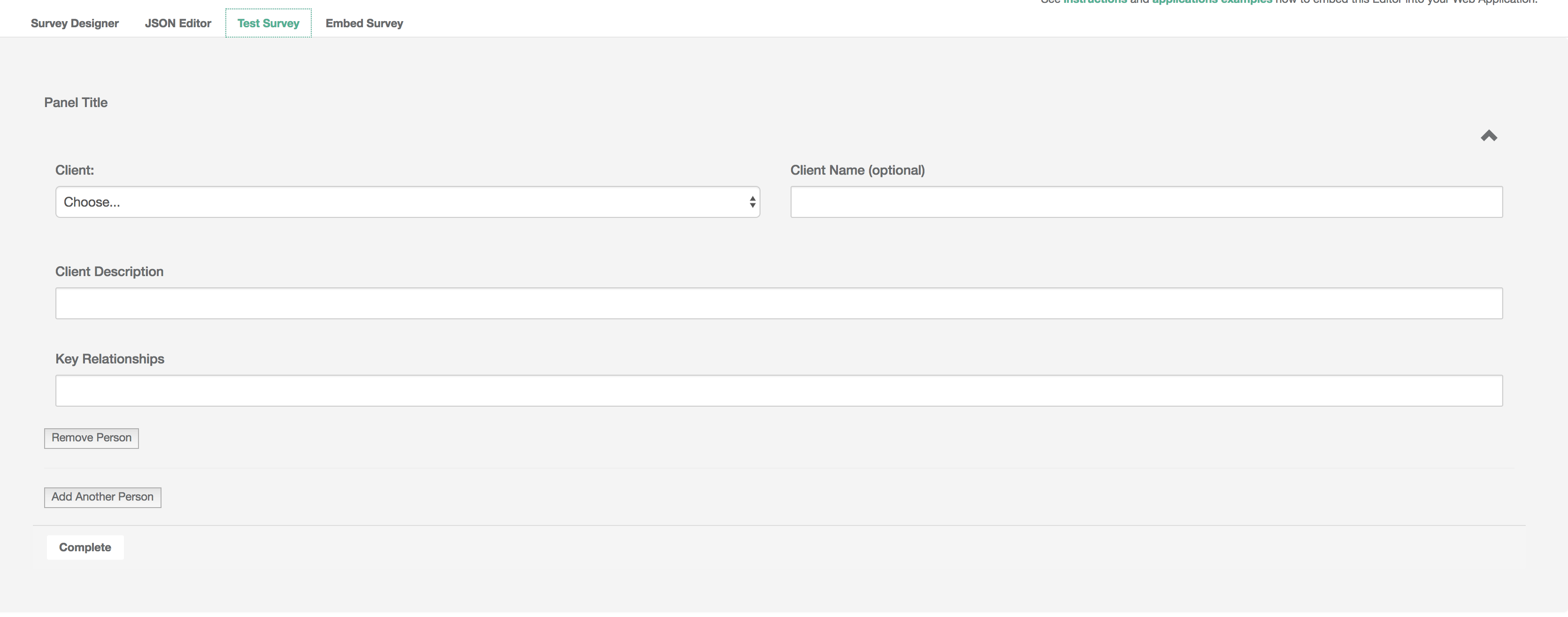This screenshot has height=617, width=1568.
Task: Switch to the JSON Editor tab
Action: point(178,23)
